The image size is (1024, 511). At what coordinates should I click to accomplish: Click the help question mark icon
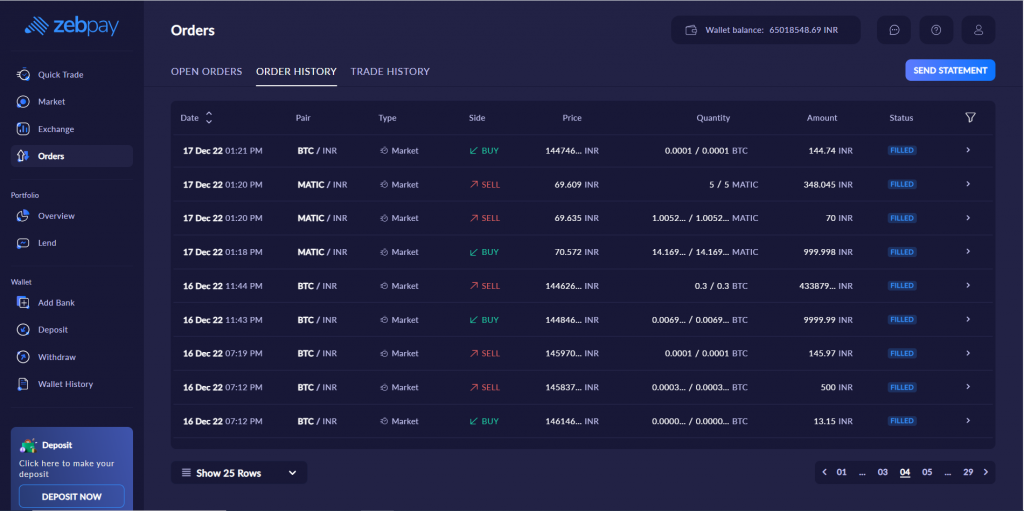click(x=936, y=30)
